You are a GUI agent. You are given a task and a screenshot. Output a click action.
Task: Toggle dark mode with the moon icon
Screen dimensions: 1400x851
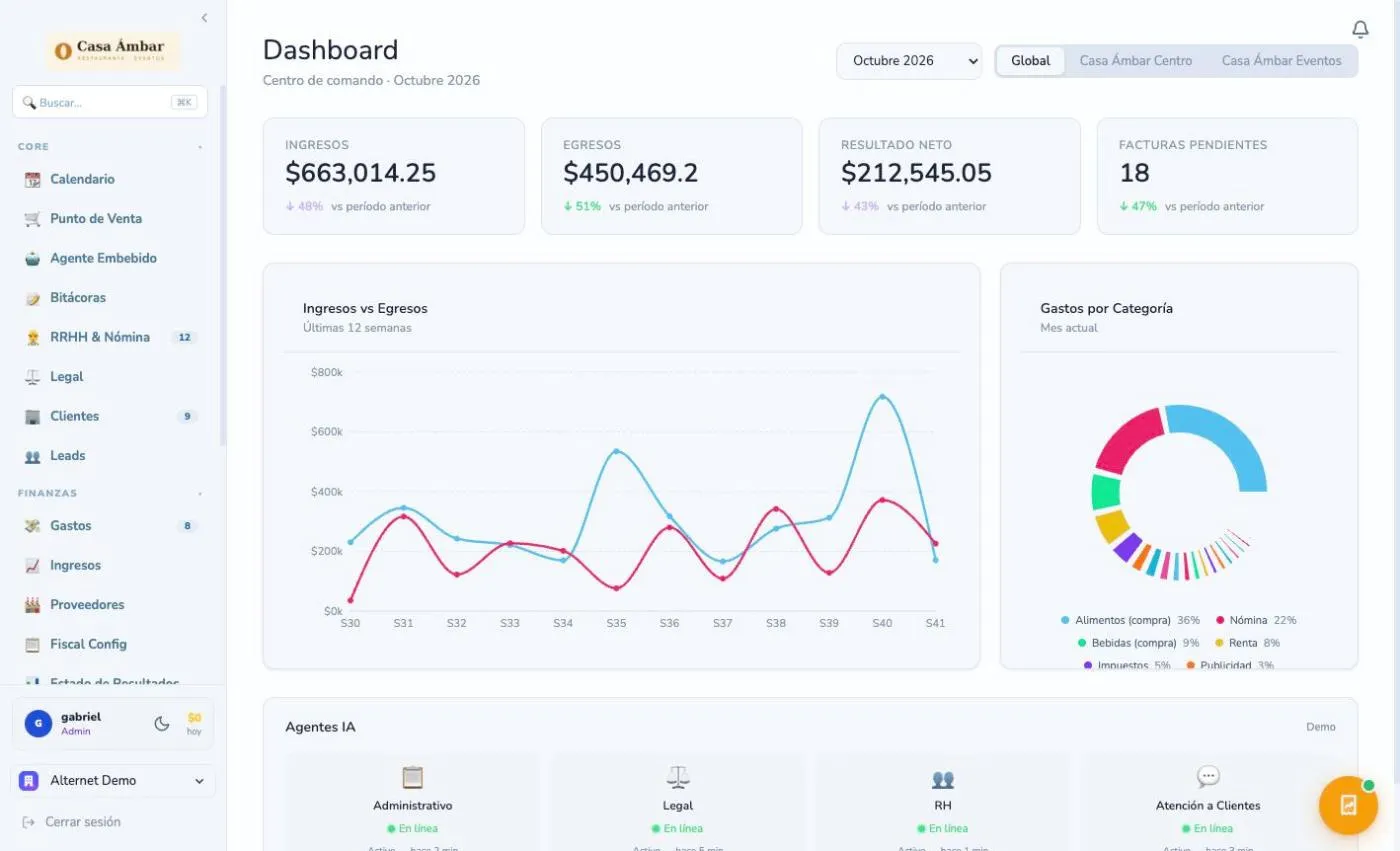tap(161, 723)
